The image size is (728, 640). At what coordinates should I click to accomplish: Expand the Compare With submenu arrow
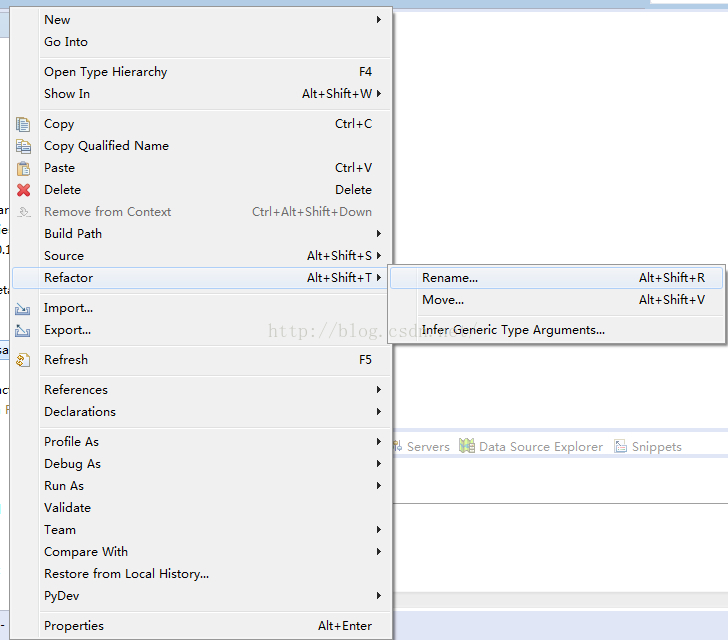coord(379,552)
